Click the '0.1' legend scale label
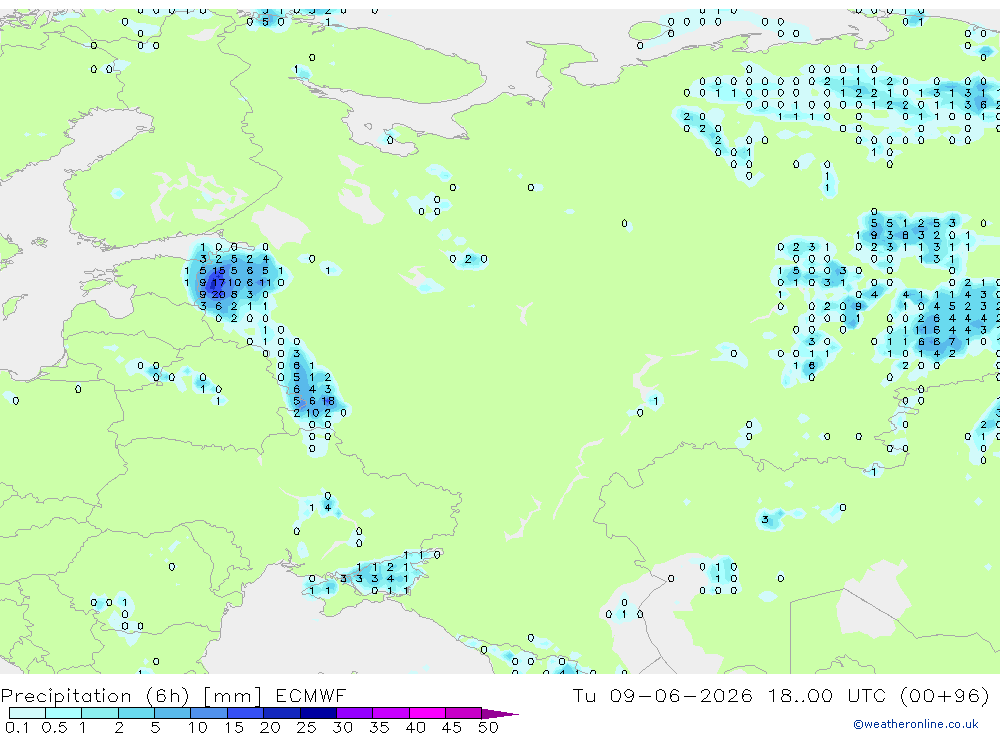 17,727
